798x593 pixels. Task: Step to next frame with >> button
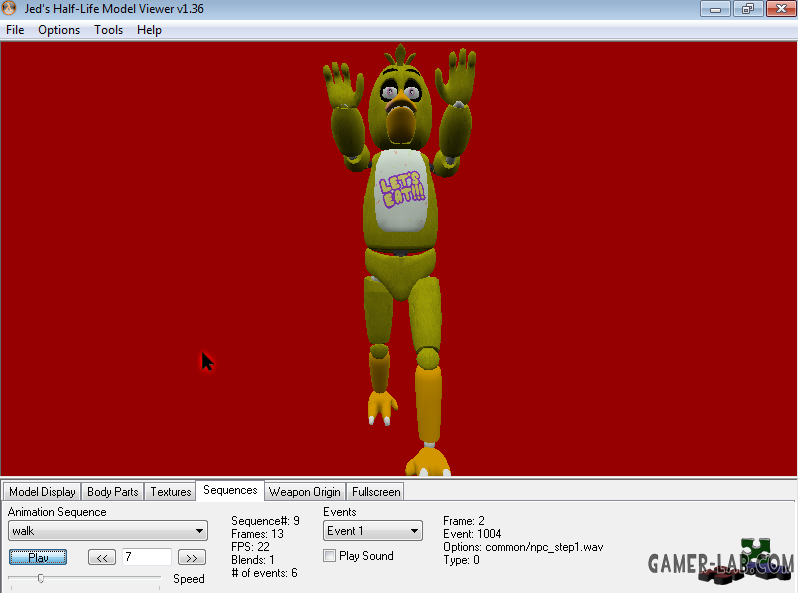[192, 557]
